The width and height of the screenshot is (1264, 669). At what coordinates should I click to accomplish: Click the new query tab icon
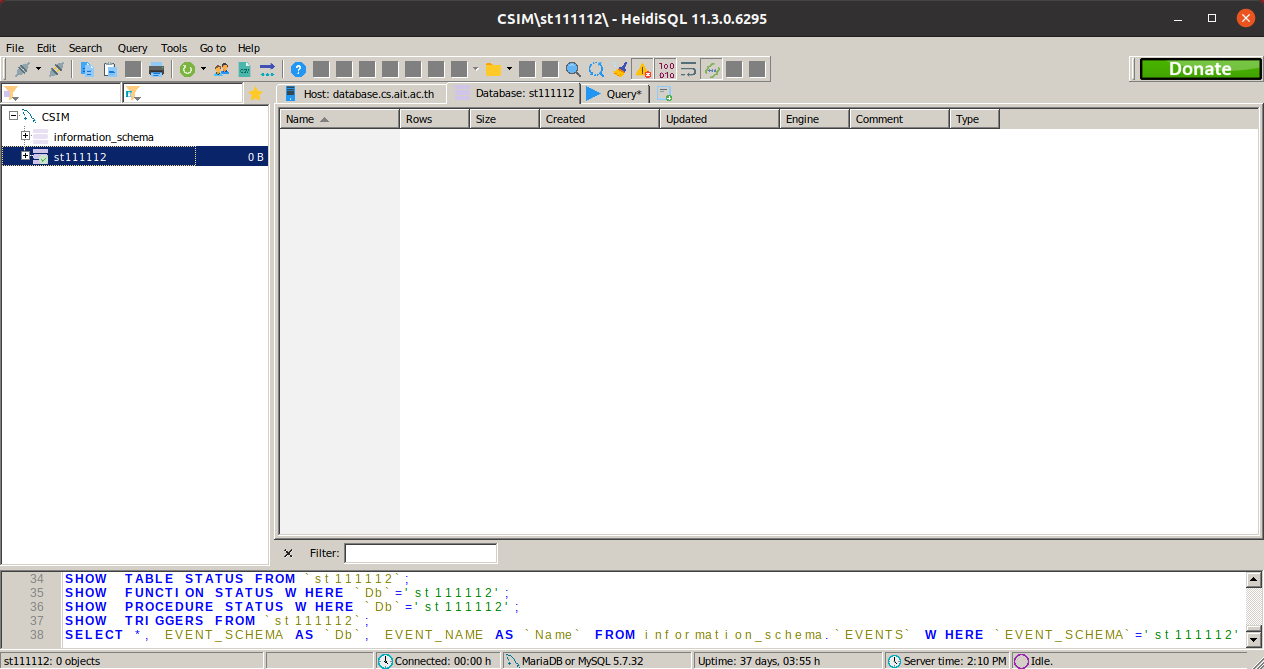pos(665,94)
